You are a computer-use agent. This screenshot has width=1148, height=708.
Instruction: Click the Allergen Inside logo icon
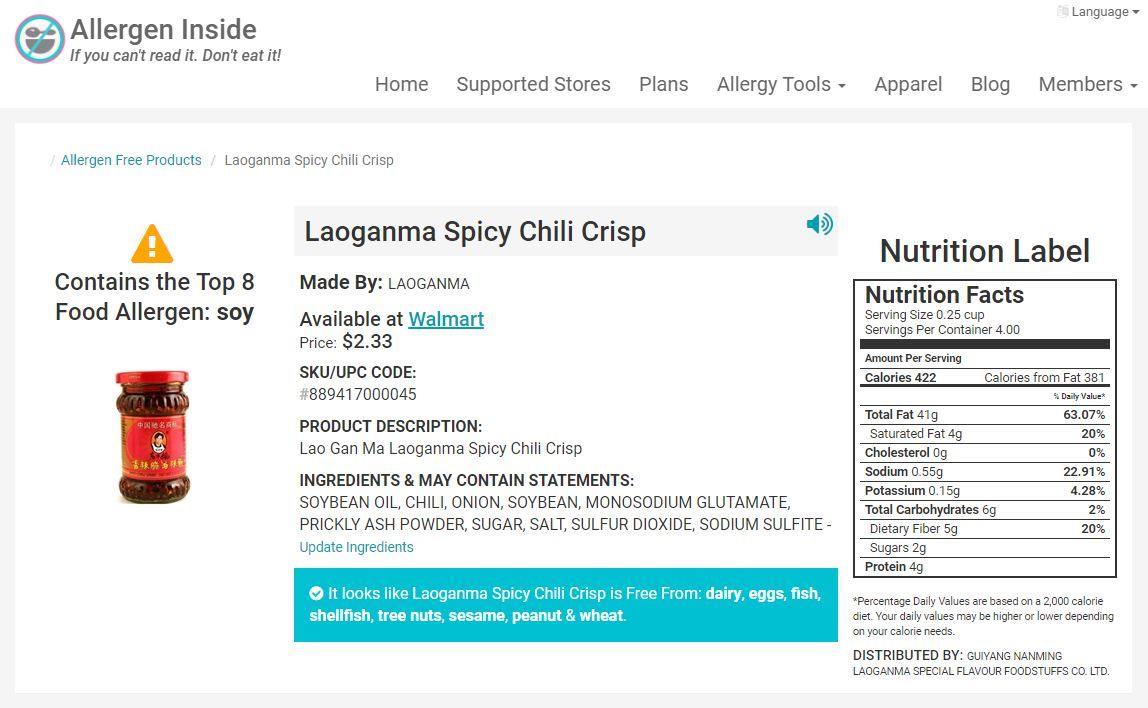(40, 39)
